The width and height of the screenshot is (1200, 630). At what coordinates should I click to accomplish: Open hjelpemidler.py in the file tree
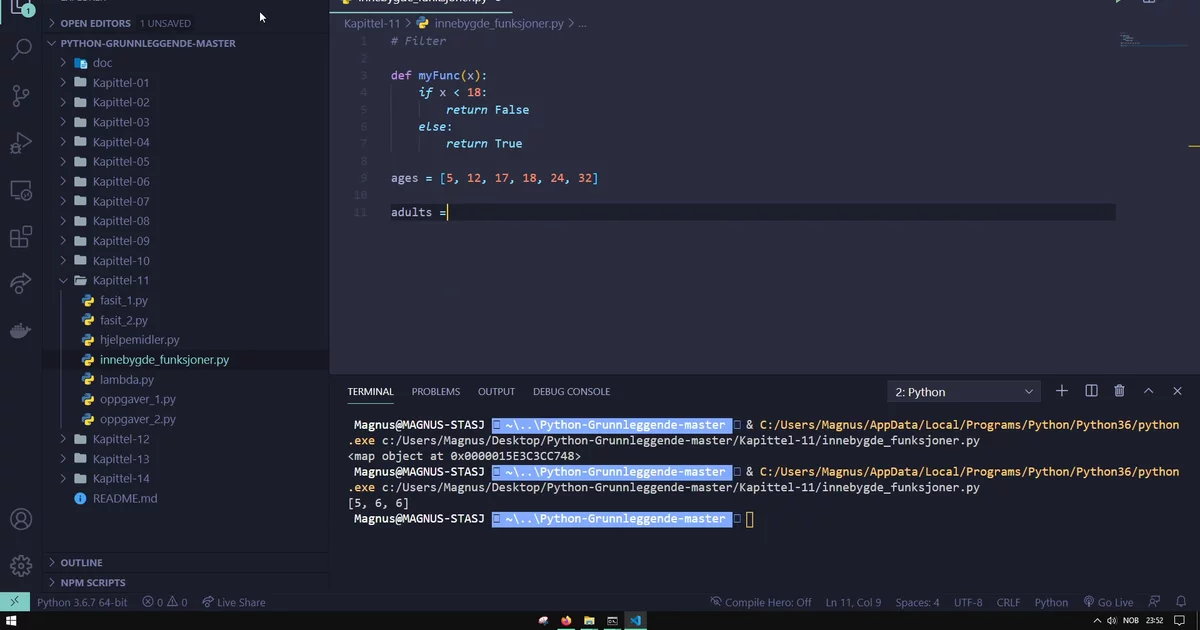(140, 340)
